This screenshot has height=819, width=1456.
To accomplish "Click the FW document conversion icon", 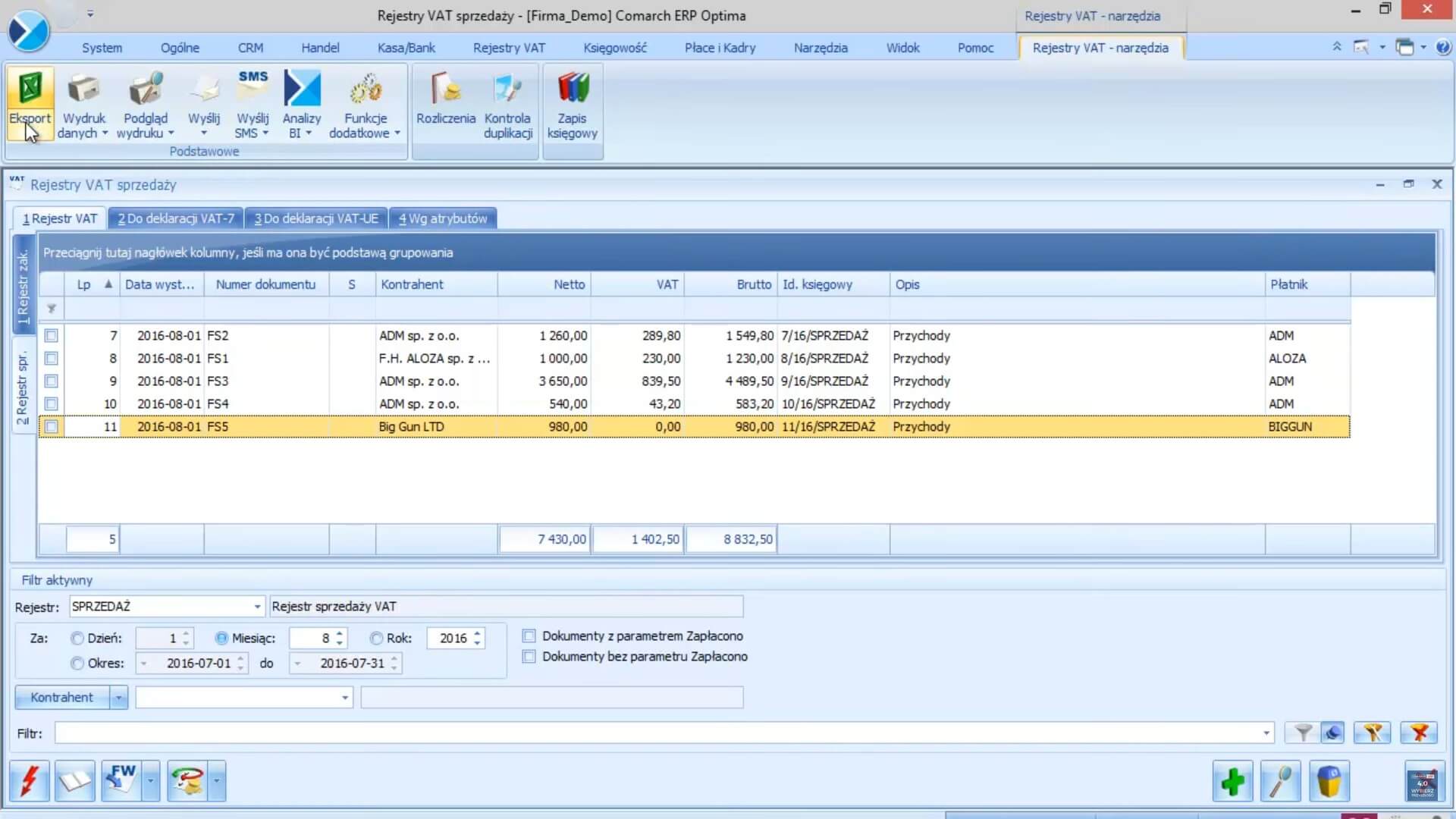I will click(121, 780).
